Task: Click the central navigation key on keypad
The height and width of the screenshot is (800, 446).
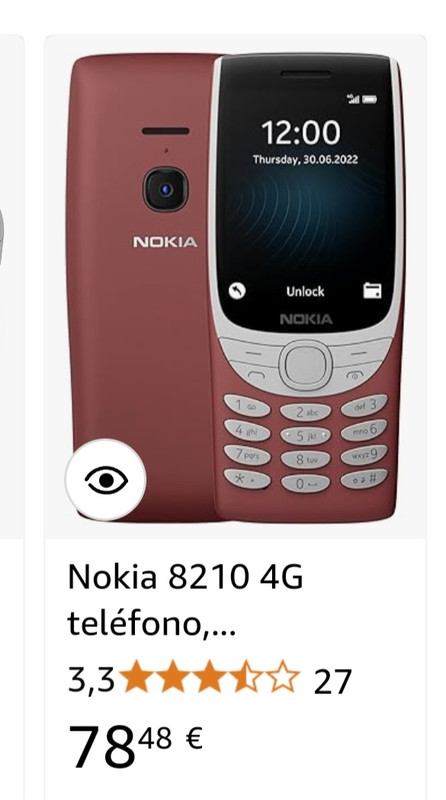Action: (x=306, y=366)
